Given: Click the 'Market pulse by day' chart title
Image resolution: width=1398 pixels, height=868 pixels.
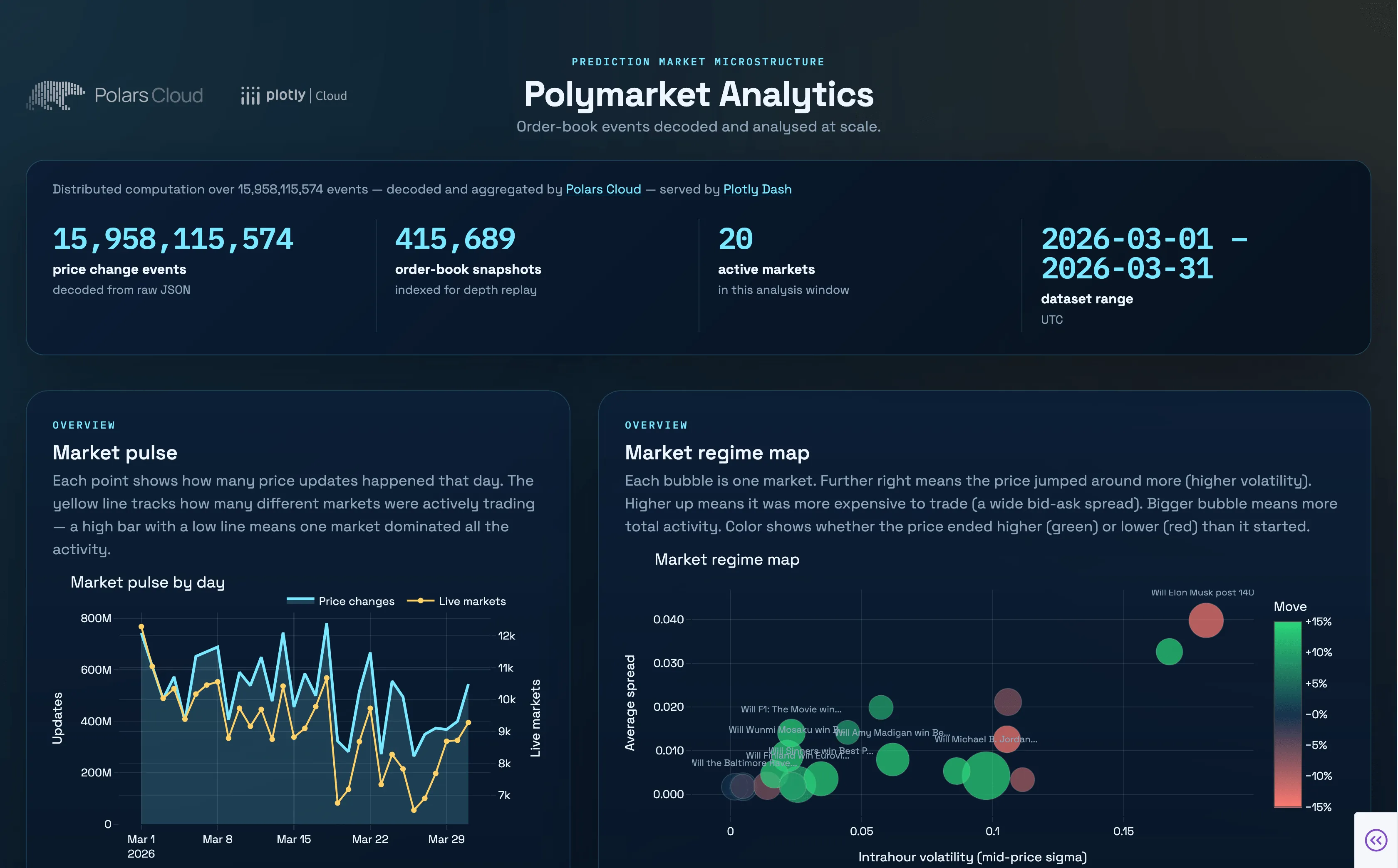Looking at the screenshot, I should tap(147, 582).
